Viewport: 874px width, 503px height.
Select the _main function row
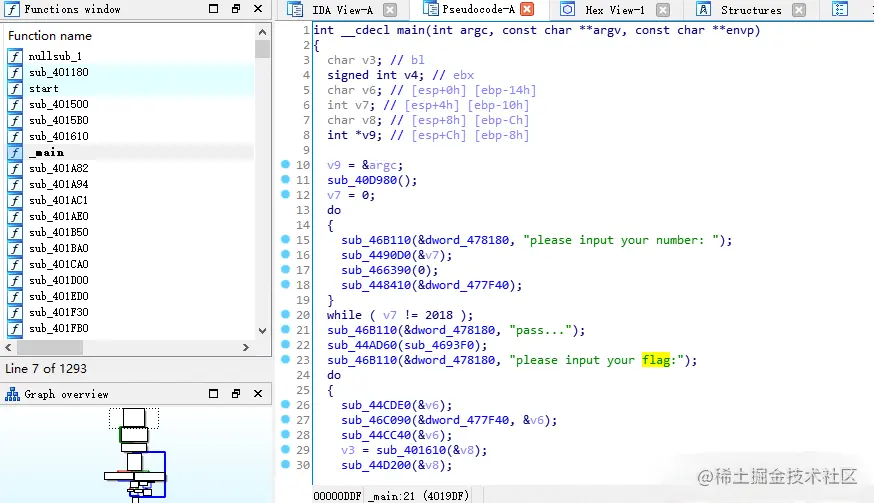pyautogui.click(x=130, y=152)
